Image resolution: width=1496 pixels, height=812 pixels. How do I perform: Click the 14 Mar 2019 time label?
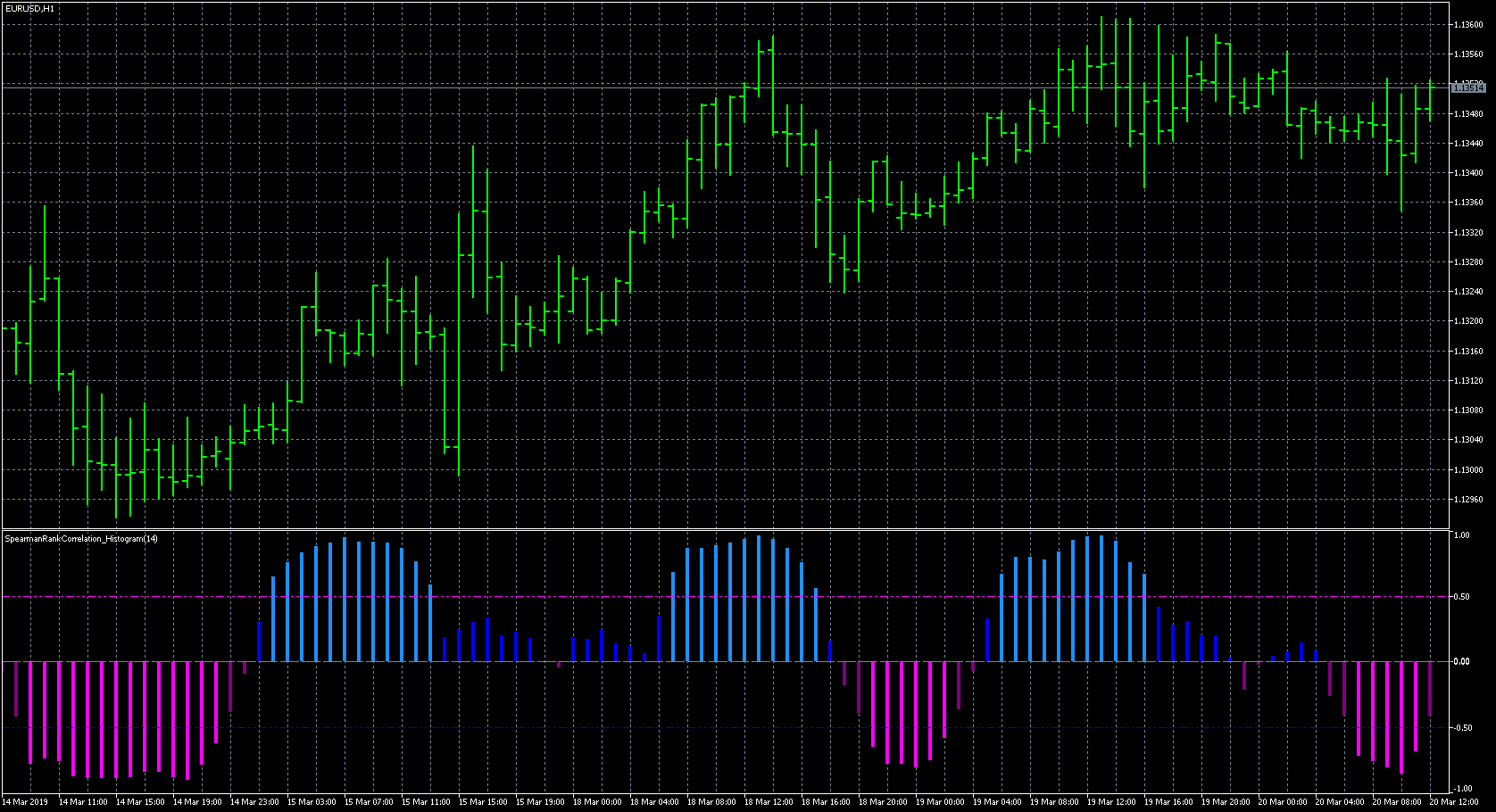click(x=26, y=802)
